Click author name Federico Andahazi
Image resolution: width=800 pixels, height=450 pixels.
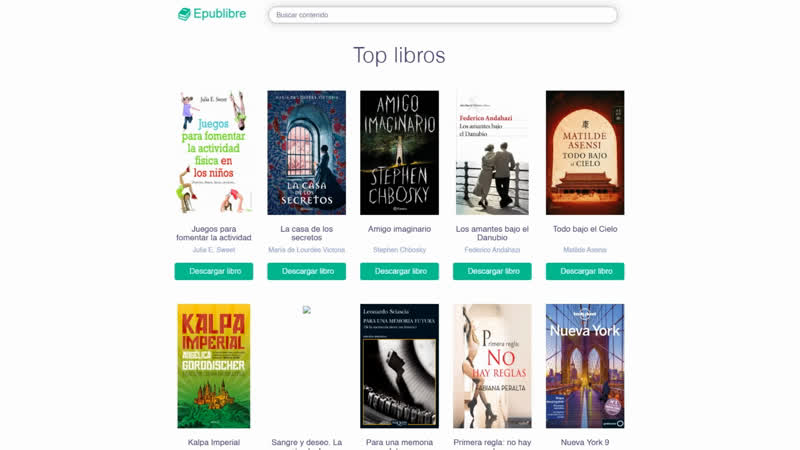(492, 250)
